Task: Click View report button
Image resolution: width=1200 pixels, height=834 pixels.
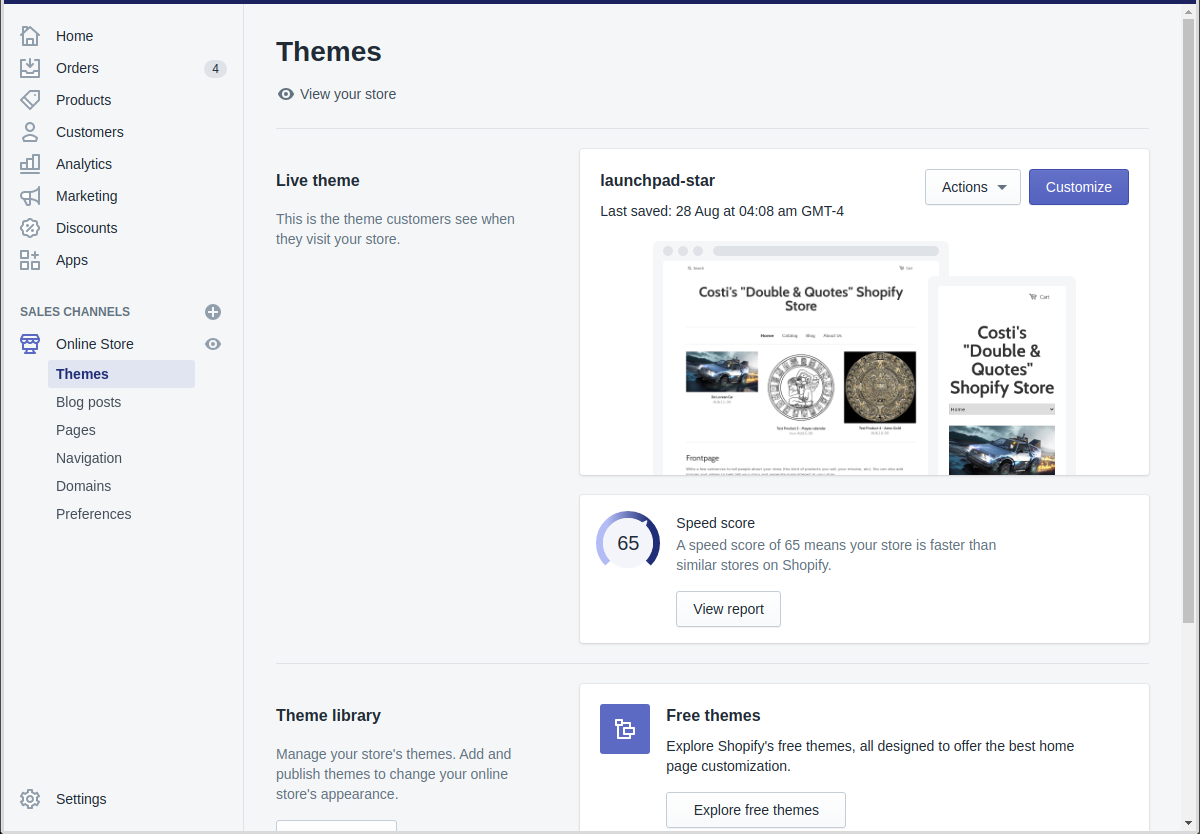Action: (728, 609)
